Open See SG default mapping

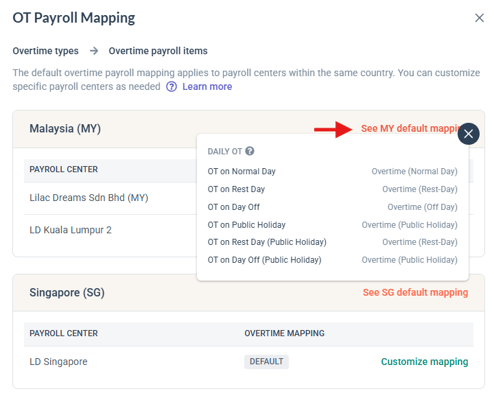point(415,292)
